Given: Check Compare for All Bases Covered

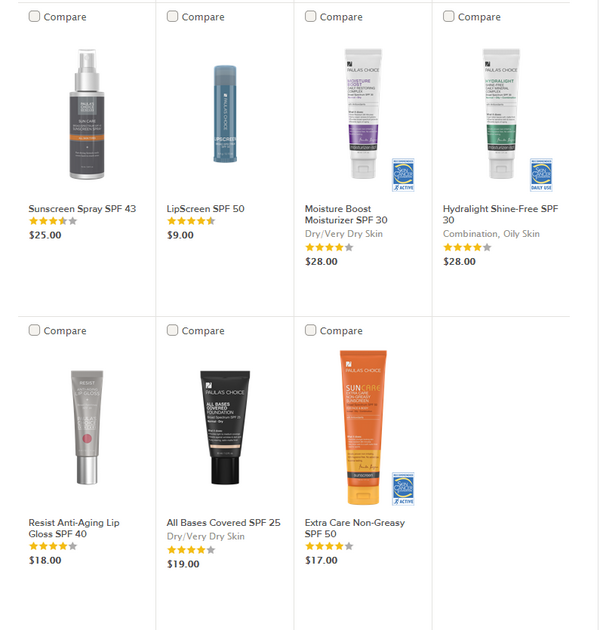Looking at the screenshot, I should pyautogui.click(x=172, y=330).
